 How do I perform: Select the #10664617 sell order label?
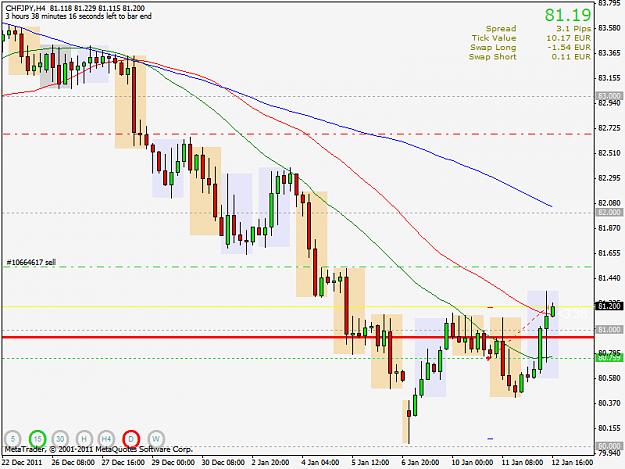(x=31, y=262)
